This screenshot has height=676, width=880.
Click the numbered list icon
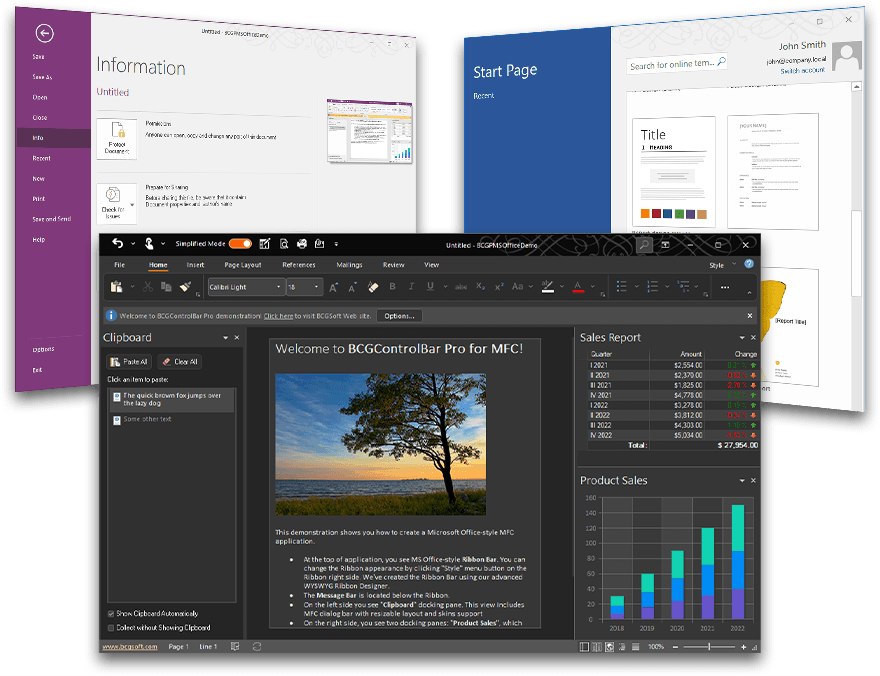pos(652,287)
